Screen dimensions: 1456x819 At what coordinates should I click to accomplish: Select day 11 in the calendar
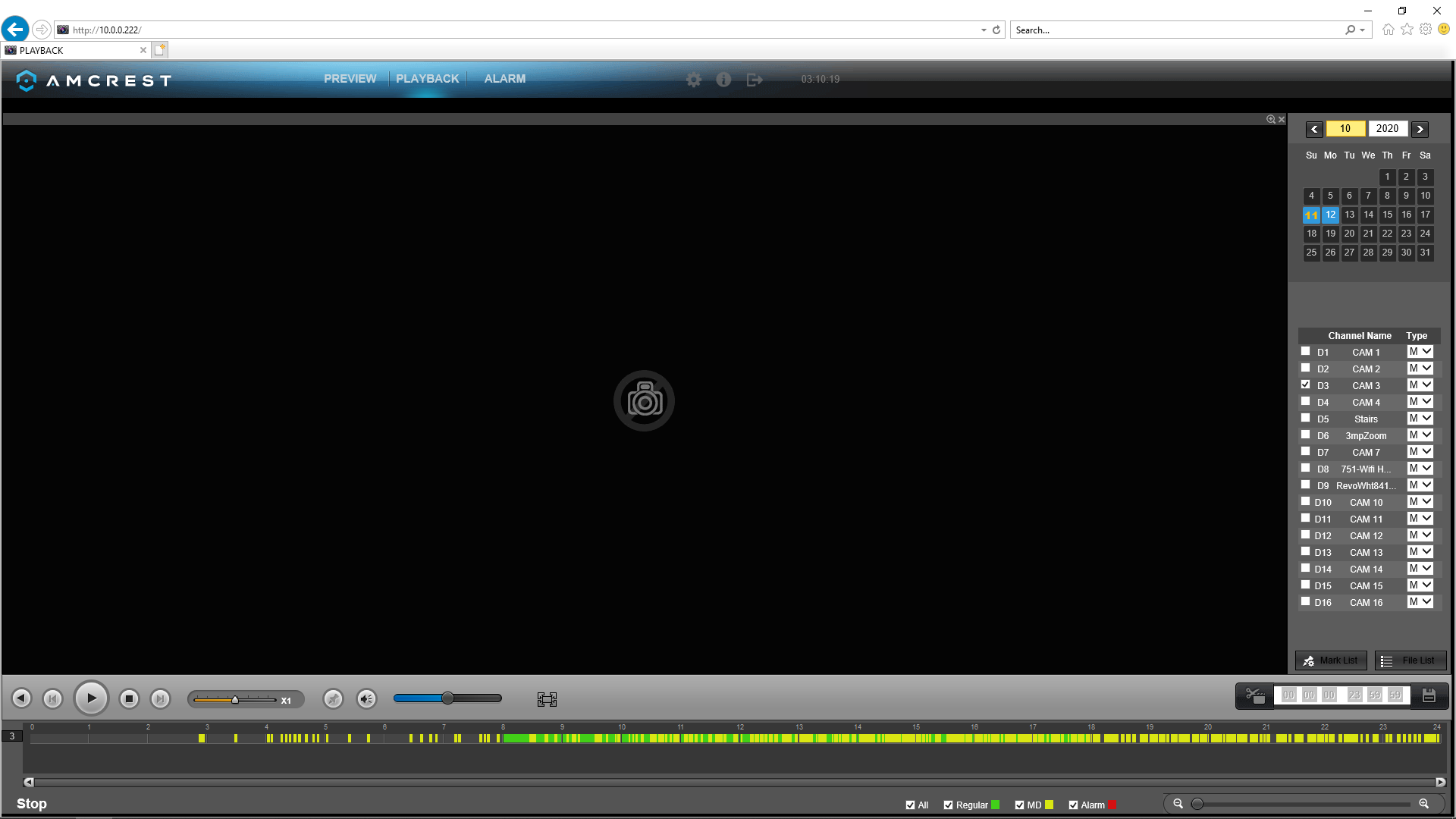(1311, 215)
